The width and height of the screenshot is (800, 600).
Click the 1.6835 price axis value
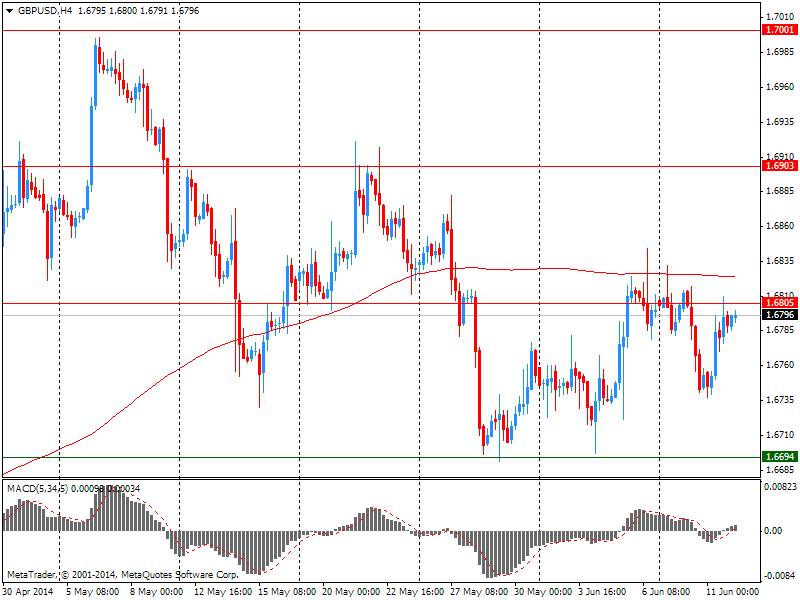(x=780, y=261)
